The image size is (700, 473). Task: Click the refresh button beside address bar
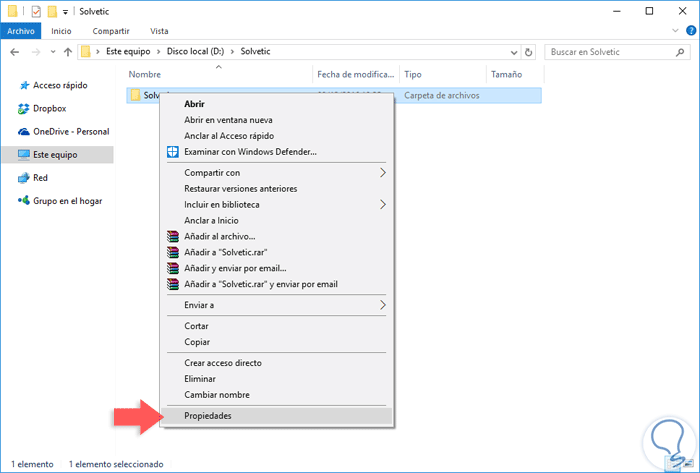point(529,51)
